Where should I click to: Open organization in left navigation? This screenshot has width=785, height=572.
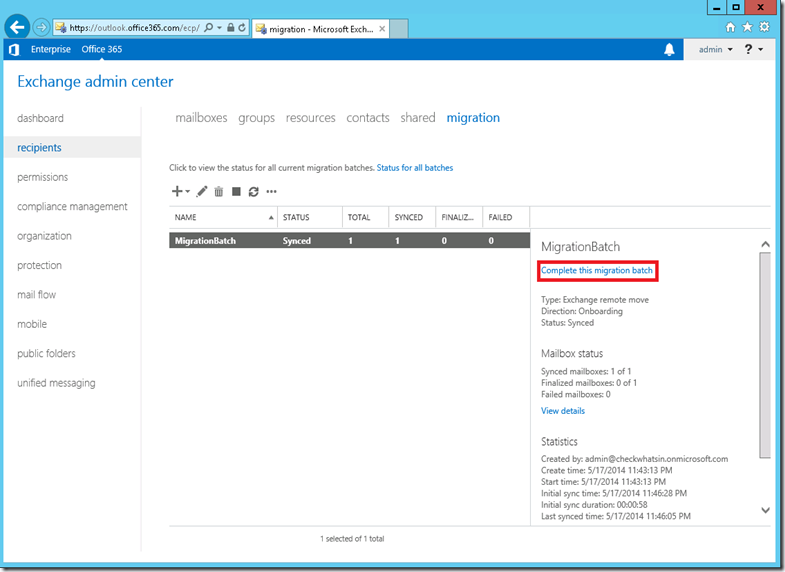click(45, 236)
